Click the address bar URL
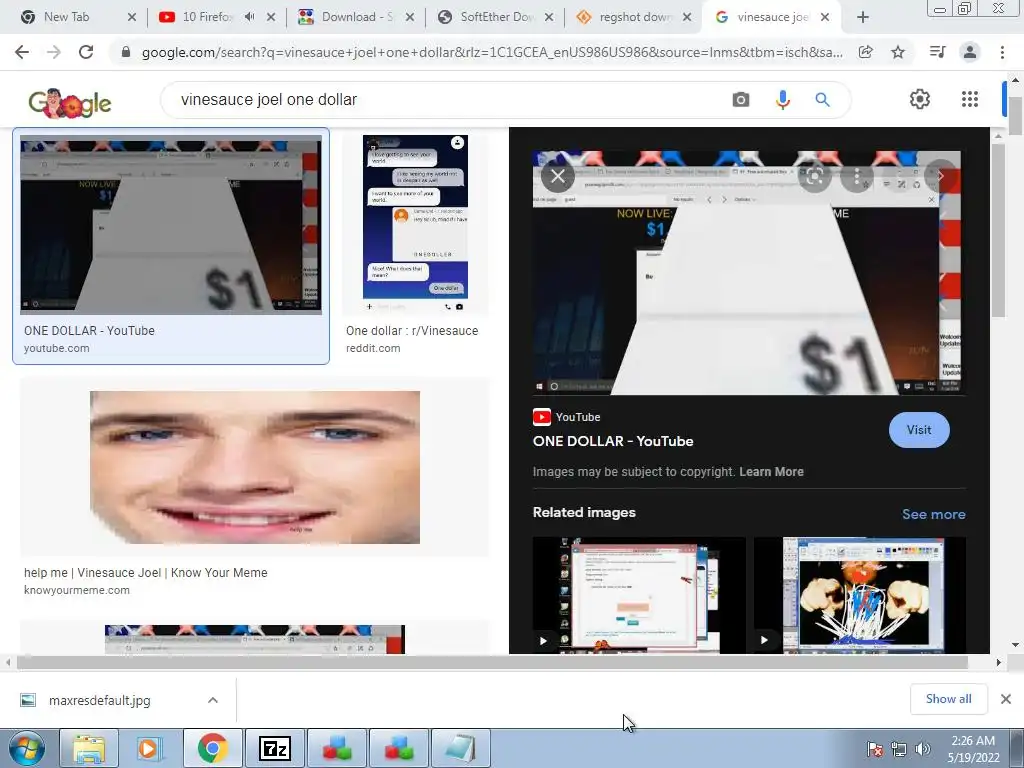The image size is (1024, 768). pyautogui.click(x=491, y=52)
